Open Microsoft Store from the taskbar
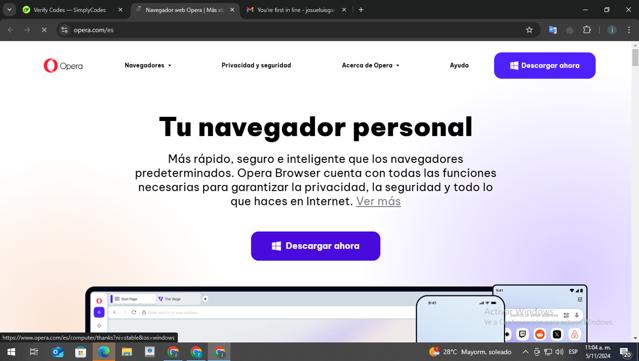 pyautogui.click(x=80, y=352)
